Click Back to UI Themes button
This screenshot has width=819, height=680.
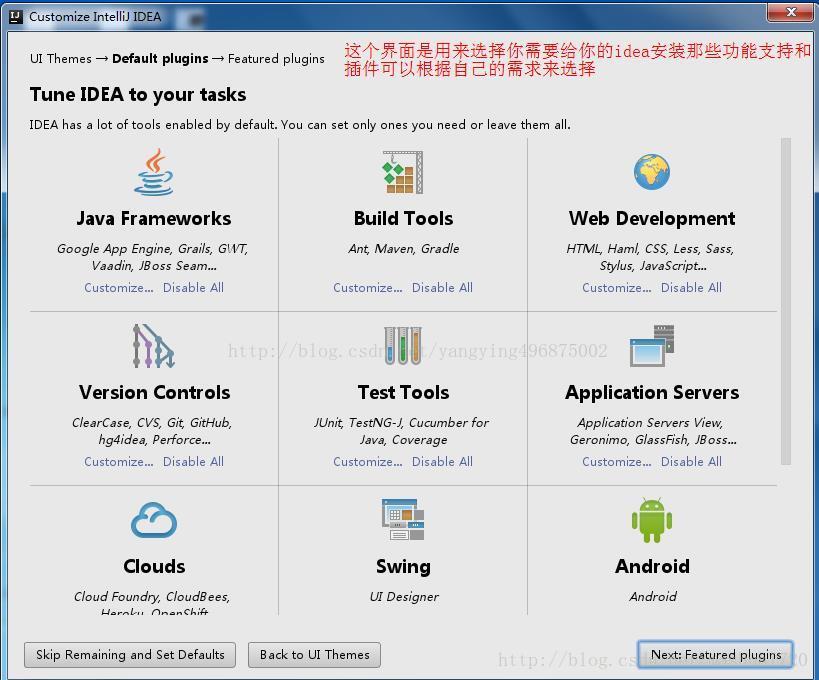(x=314, y=655)
